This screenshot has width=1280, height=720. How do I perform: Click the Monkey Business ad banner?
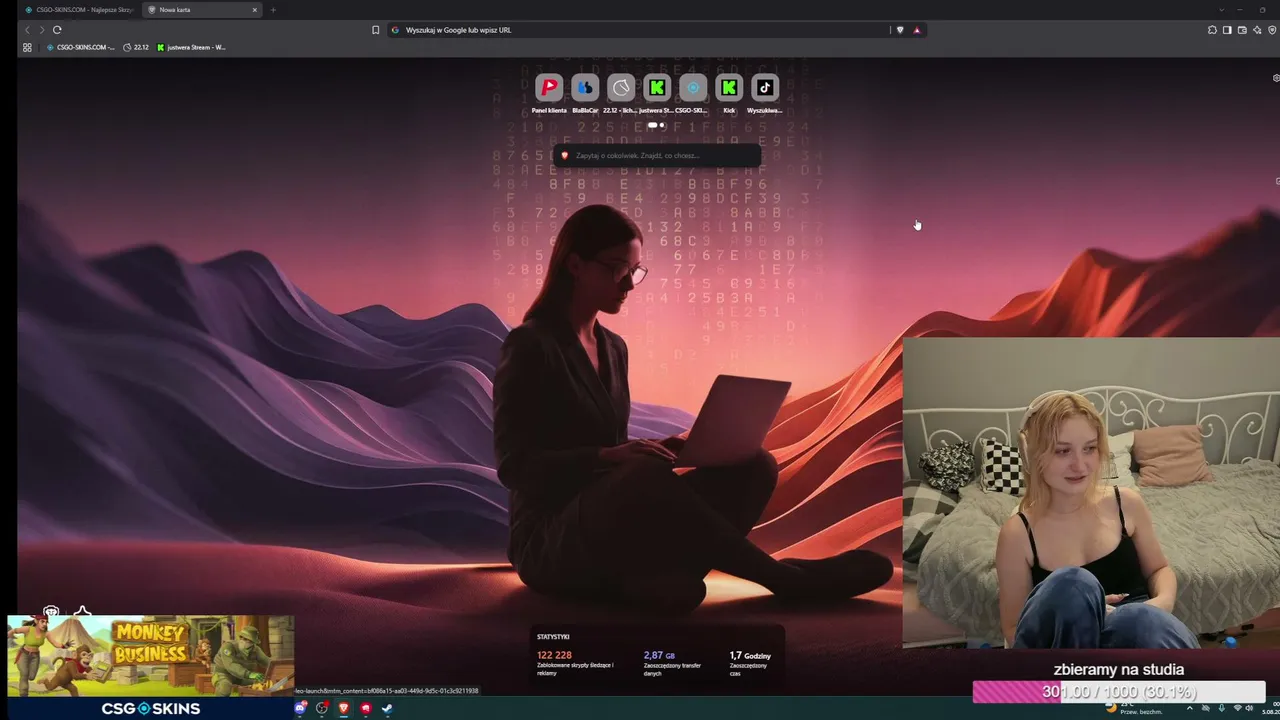(151, 655)
